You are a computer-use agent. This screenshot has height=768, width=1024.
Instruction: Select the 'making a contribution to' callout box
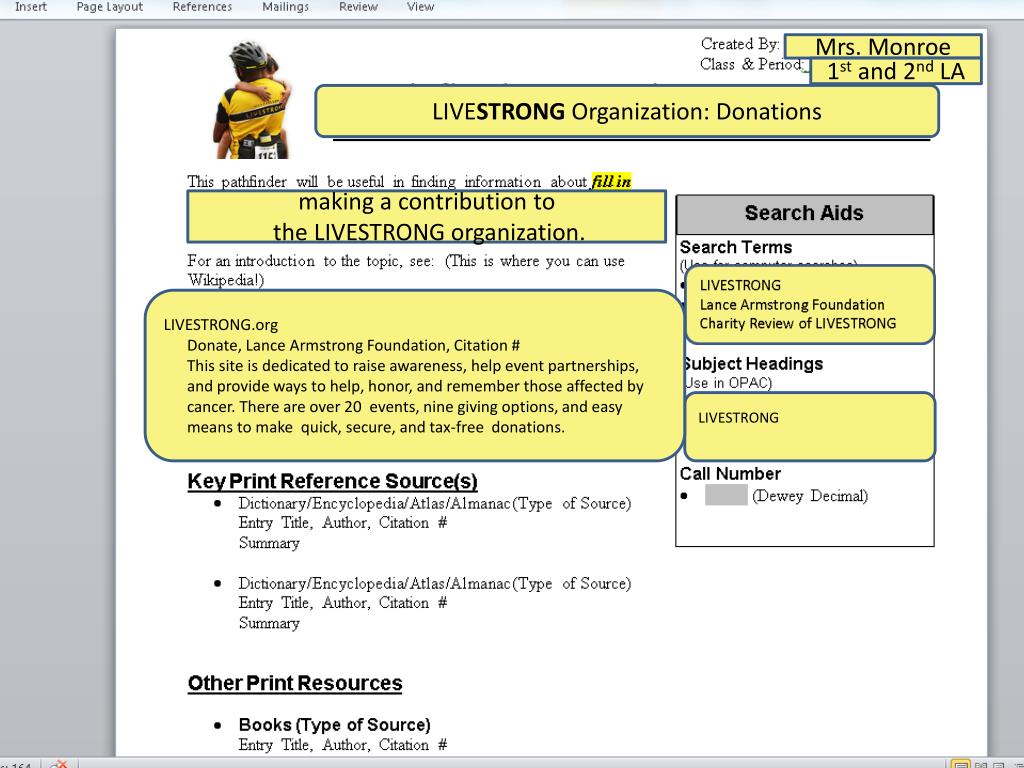point(426,217)
